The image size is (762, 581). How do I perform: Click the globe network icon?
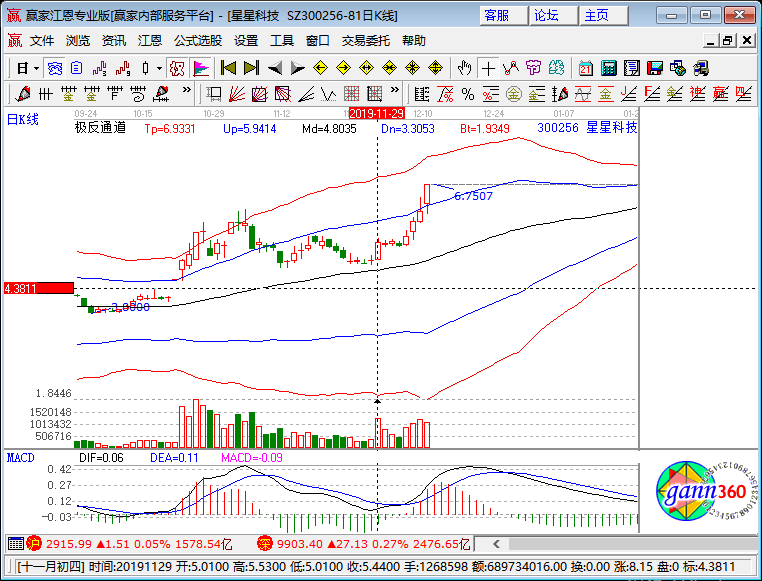[x=677, y=68]
